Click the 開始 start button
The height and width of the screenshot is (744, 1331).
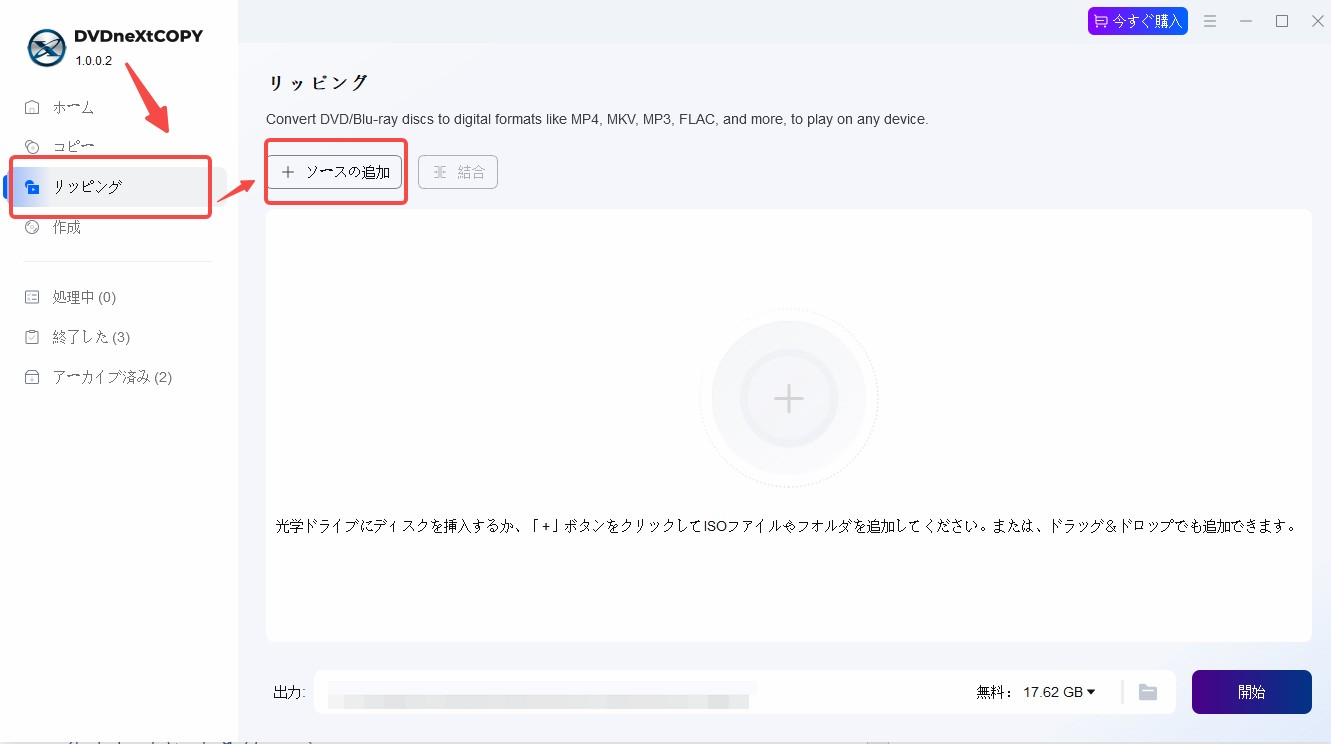point(1252,692)
